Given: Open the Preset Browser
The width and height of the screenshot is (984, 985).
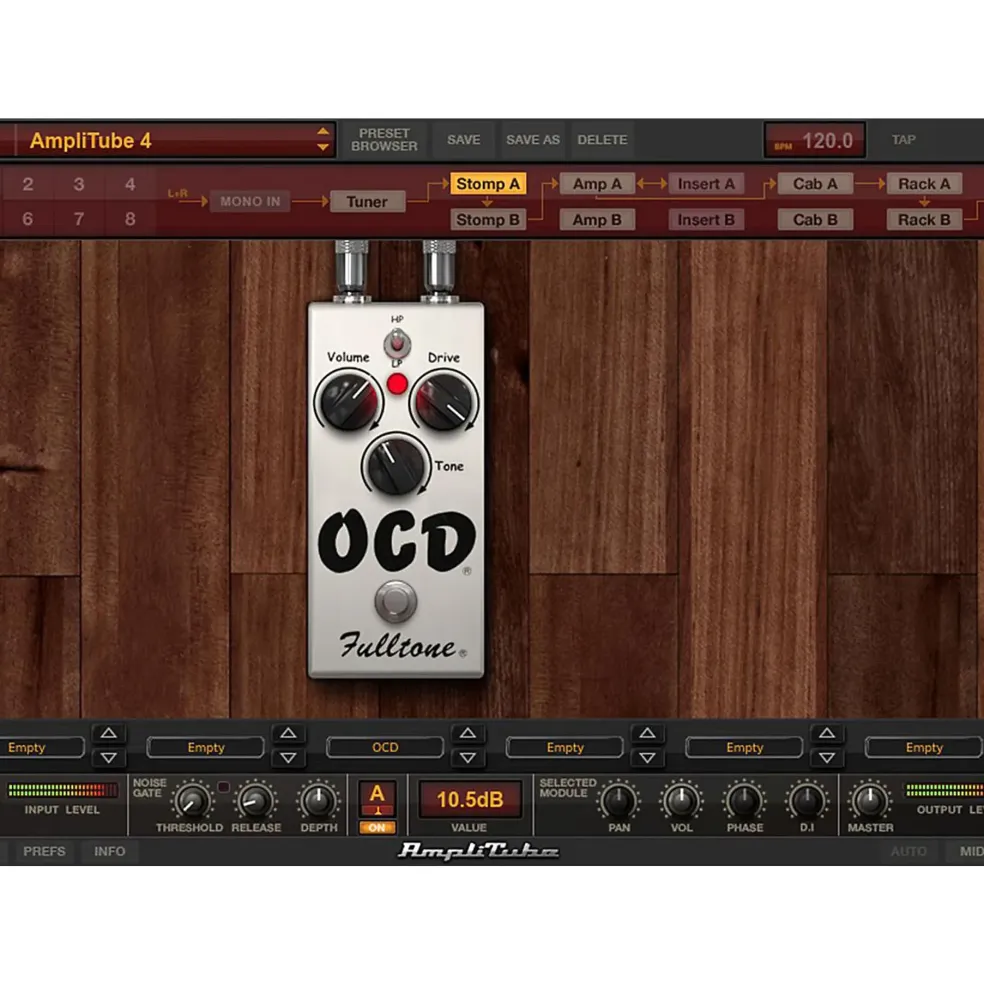Looking at the screenshot, I should [384, 139].
